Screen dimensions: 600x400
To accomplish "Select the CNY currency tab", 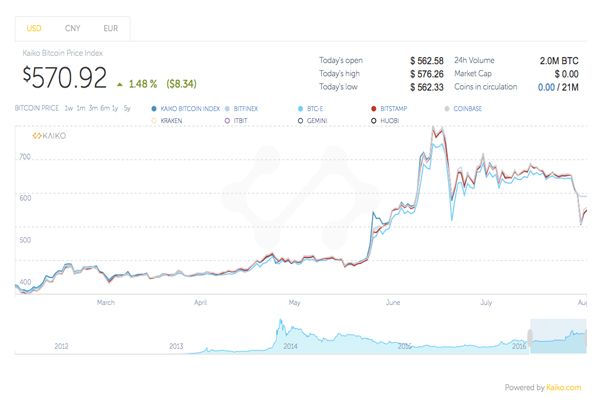I will 71,27.
